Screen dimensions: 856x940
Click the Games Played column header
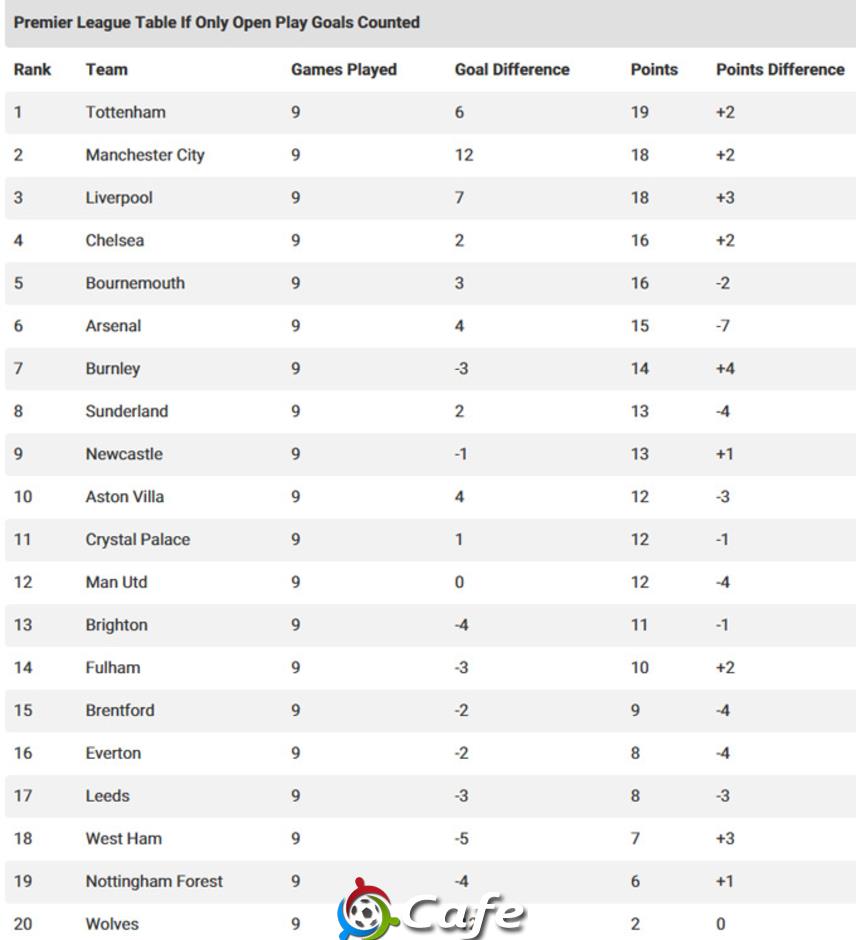(344, 70)
